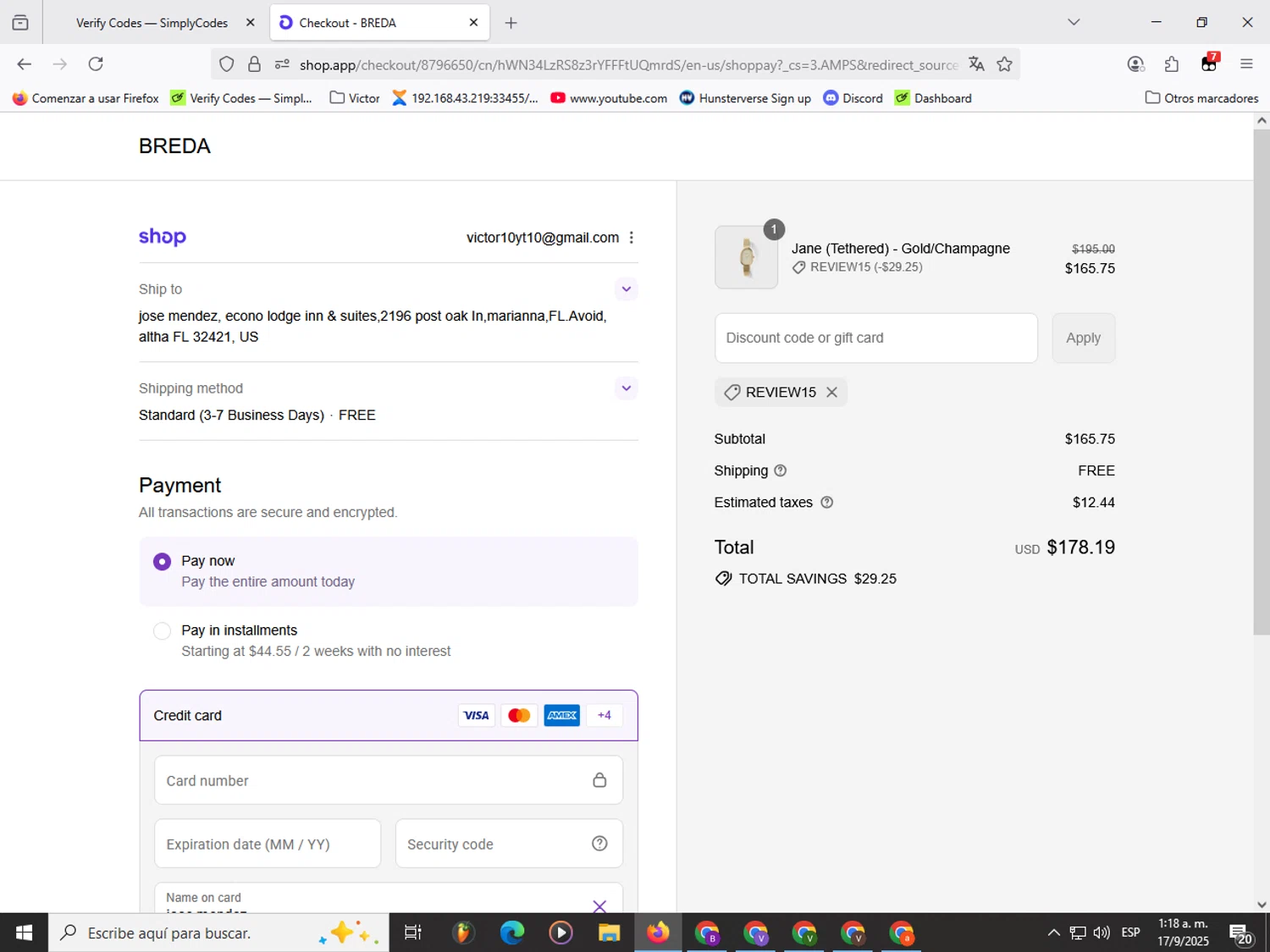Open the translate page icon
This screenshot has height=952, width=1270.
pos(976,64)
